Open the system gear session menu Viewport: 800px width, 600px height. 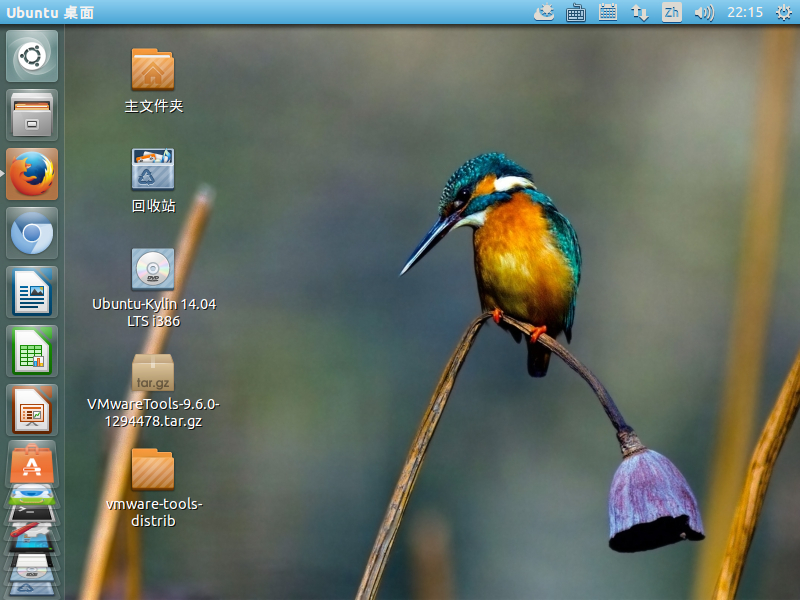[784, 12]
